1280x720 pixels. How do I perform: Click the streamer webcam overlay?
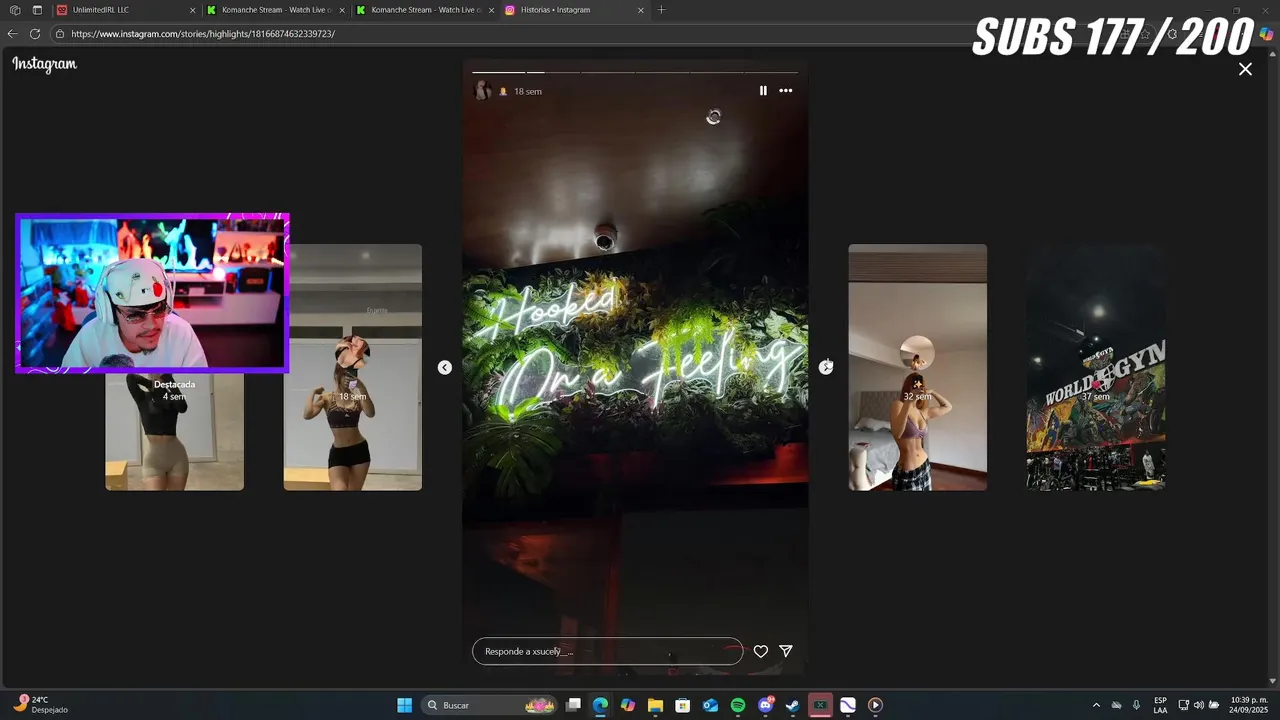(152, 293)
